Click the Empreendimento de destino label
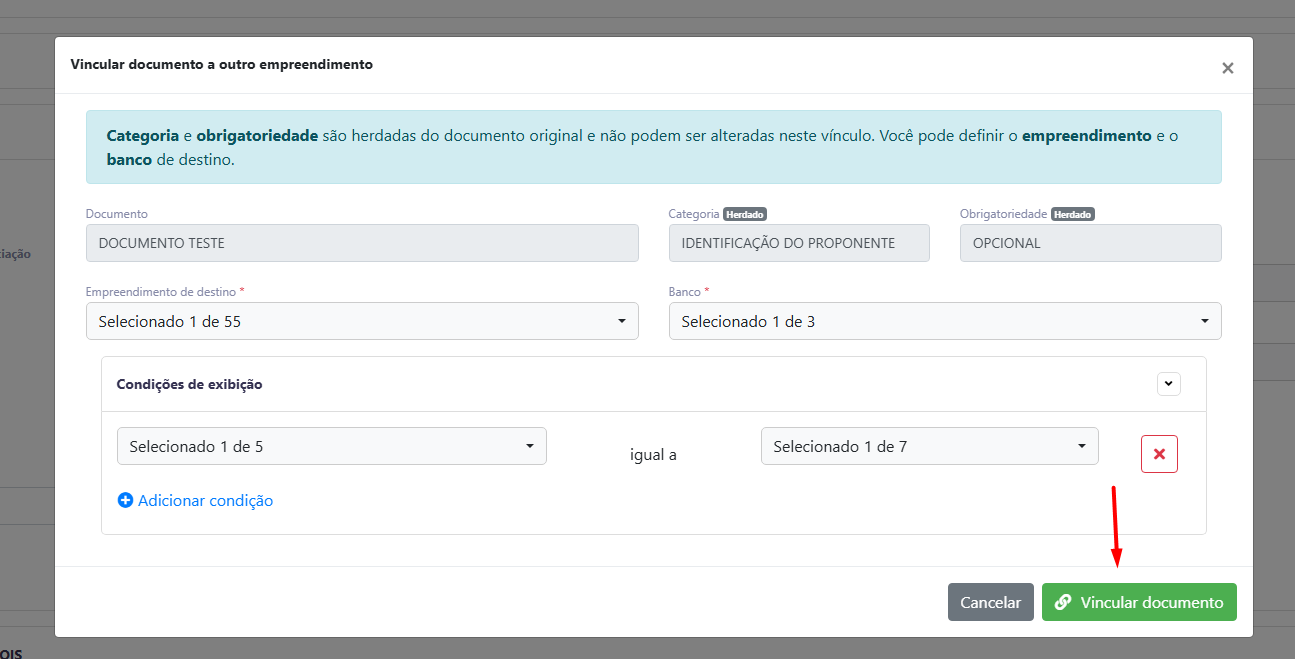 tap(165, 292)
